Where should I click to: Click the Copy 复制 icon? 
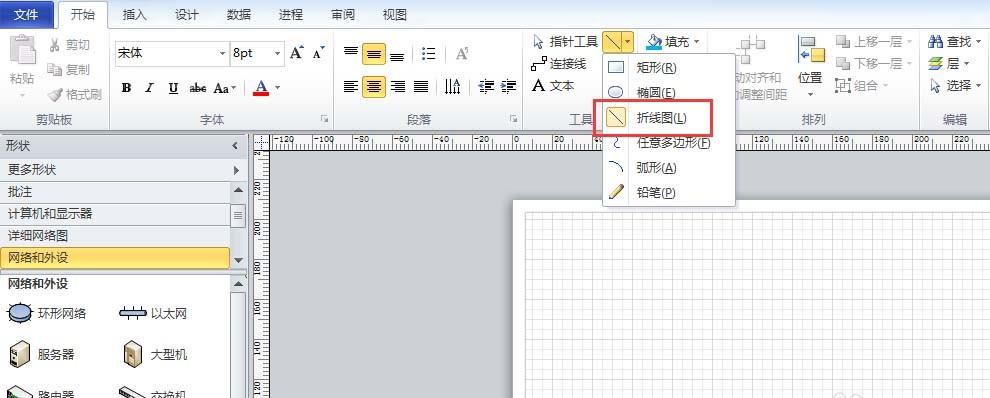point(54,69)
